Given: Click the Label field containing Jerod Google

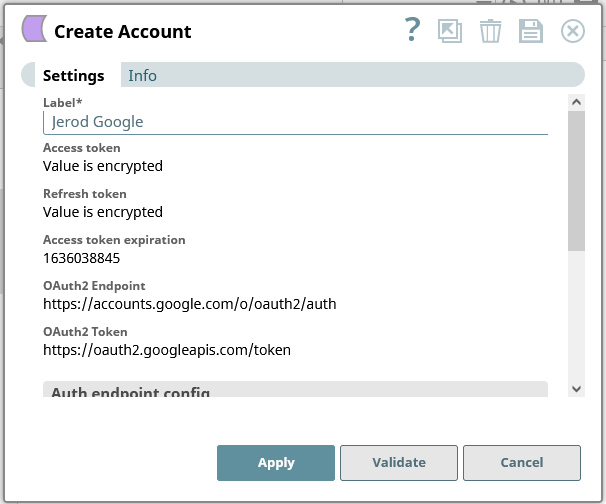Looking at the screenshot, I should click(x=295, y=122).
